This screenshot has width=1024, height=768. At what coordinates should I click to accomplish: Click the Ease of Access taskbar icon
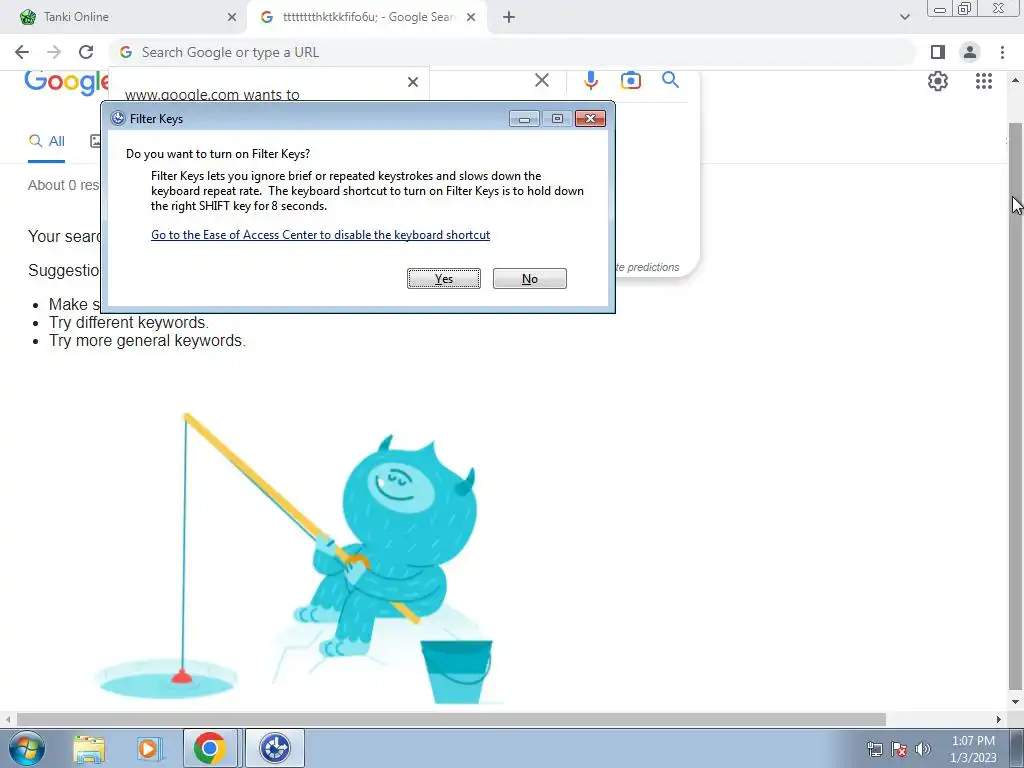point(275,748)
